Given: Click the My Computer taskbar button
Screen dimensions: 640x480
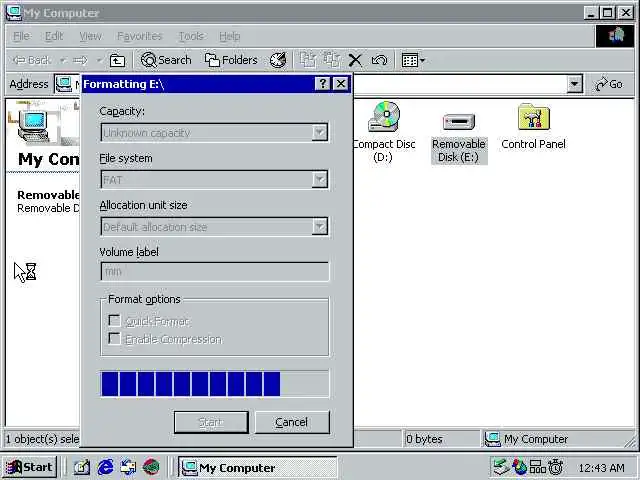Looking at the screenshot, I should [x=258, y=467].
